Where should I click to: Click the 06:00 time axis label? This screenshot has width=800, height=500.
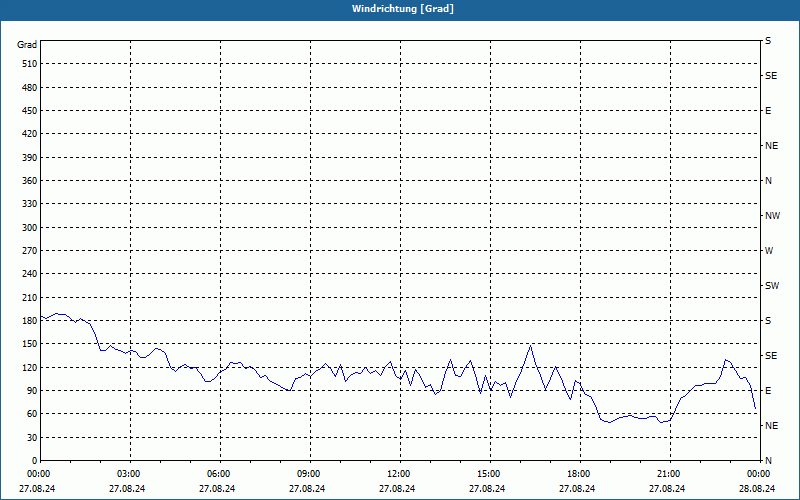219,474
